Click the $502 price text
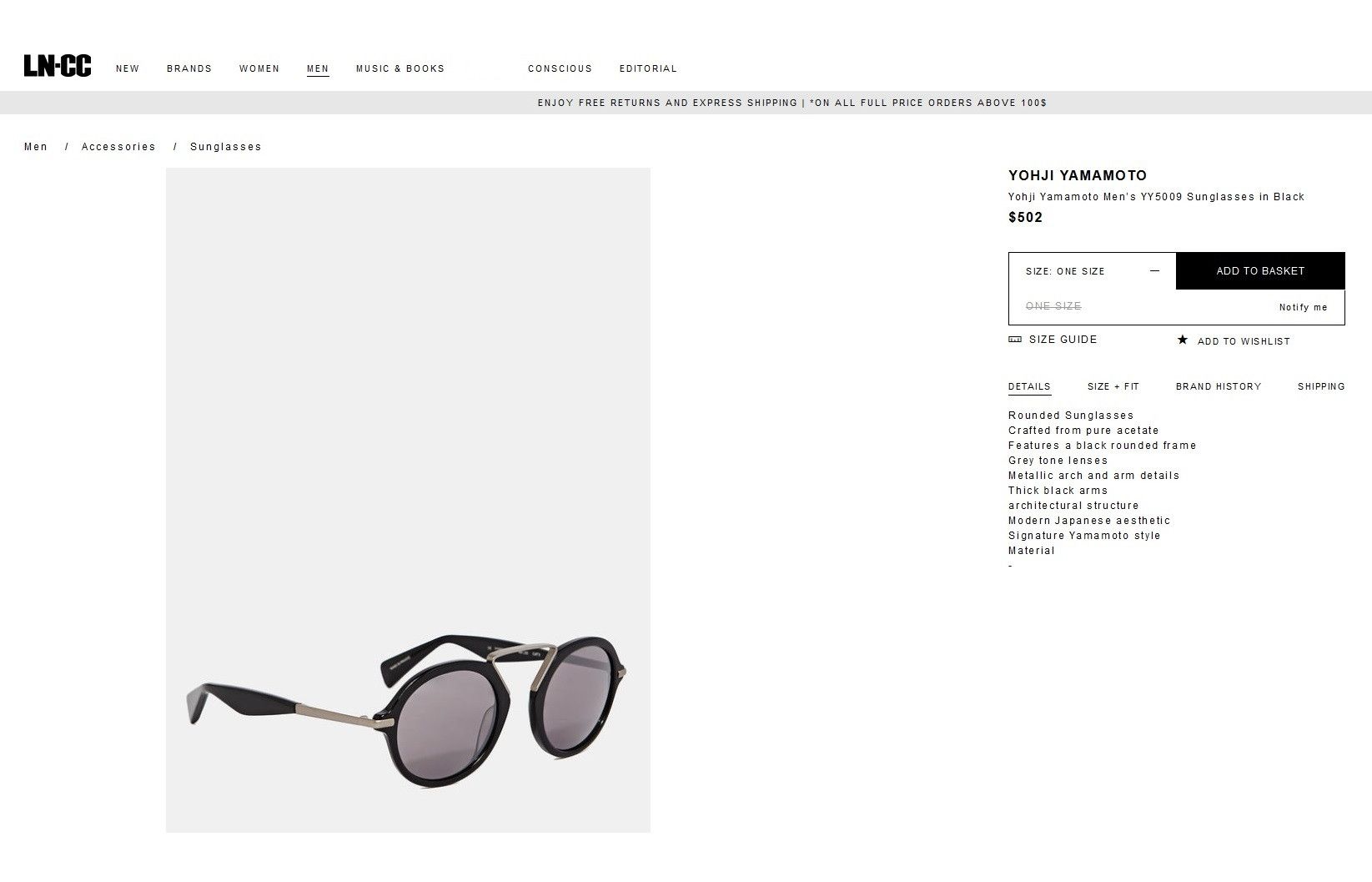The width and height of the screenshot is (1372, 882). click(x=1025, y=218)
